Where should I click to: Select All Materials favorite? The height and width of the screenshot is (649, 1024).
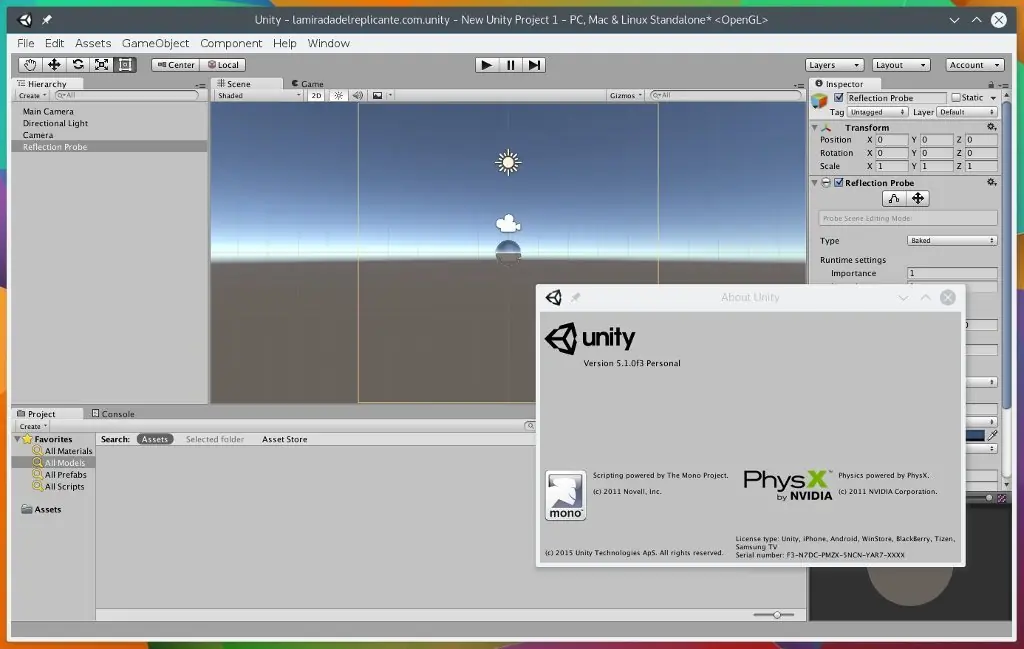[68, 451]
